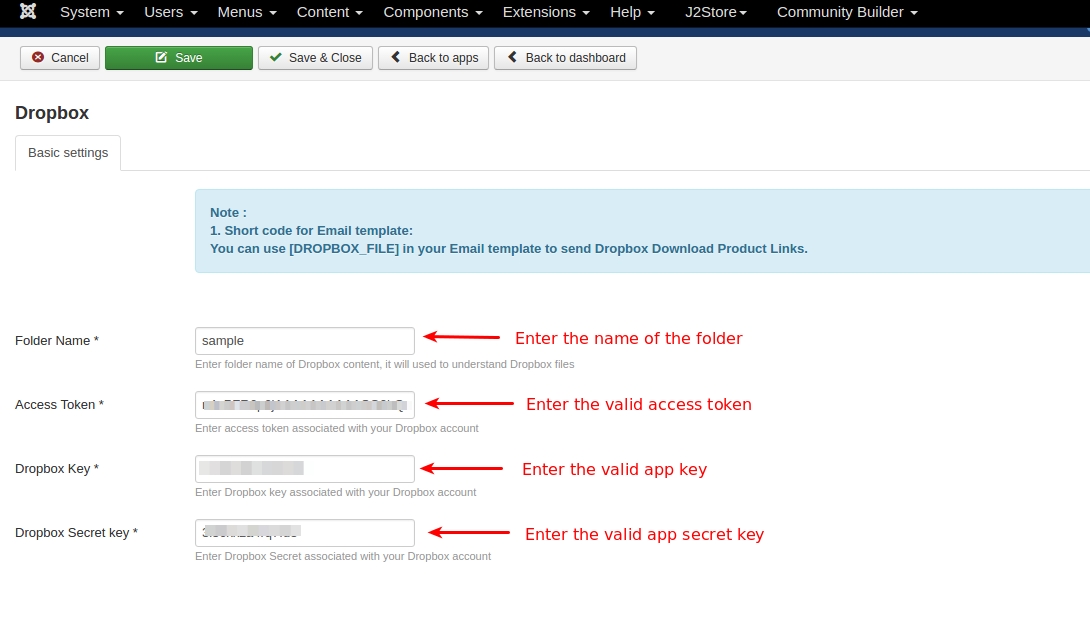Select the Basic settings tab

click(x=68, y=153)
